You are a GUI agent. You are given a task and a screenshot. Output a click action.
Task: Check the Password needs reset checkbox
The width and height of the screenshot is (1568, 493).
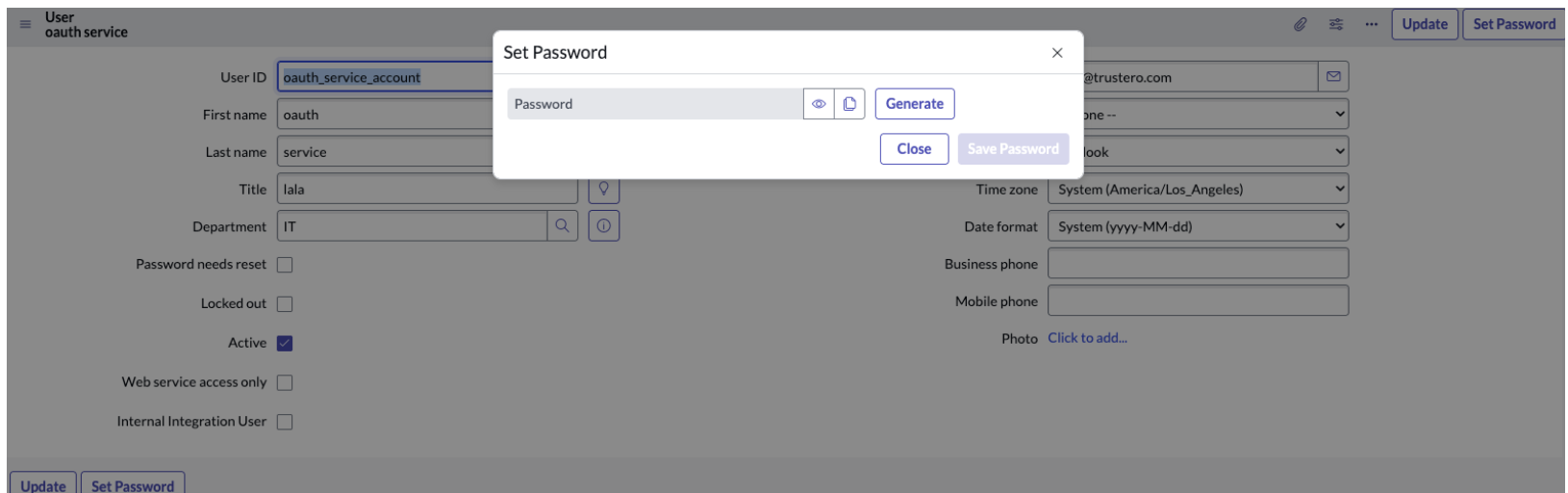(x=285, y=265)
